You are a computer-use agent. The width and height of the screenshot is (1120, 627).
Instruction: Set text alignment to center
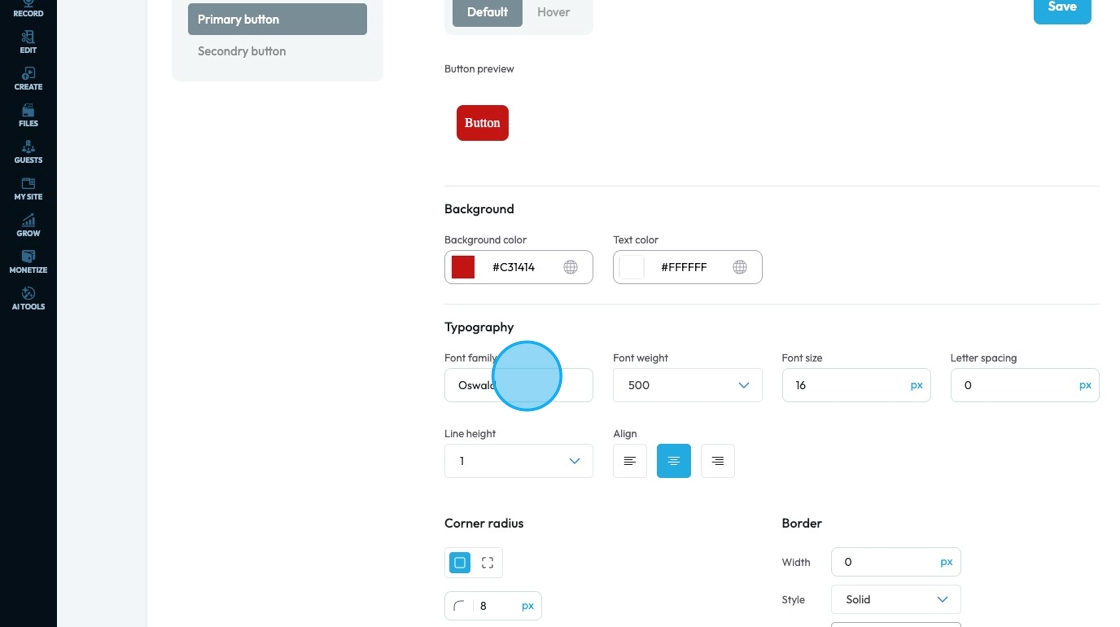[x=674, y=461]
